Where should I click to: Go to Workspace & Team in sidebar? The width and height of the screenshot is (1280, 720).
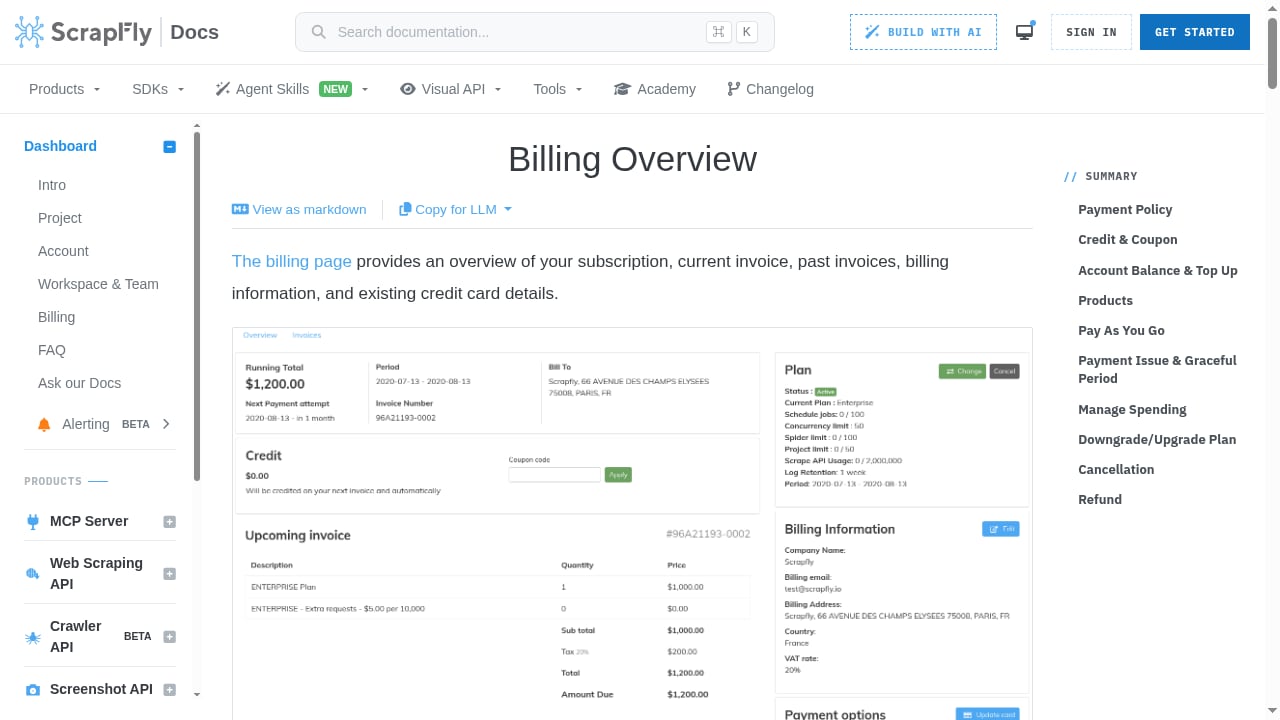(x=98, y=284)
